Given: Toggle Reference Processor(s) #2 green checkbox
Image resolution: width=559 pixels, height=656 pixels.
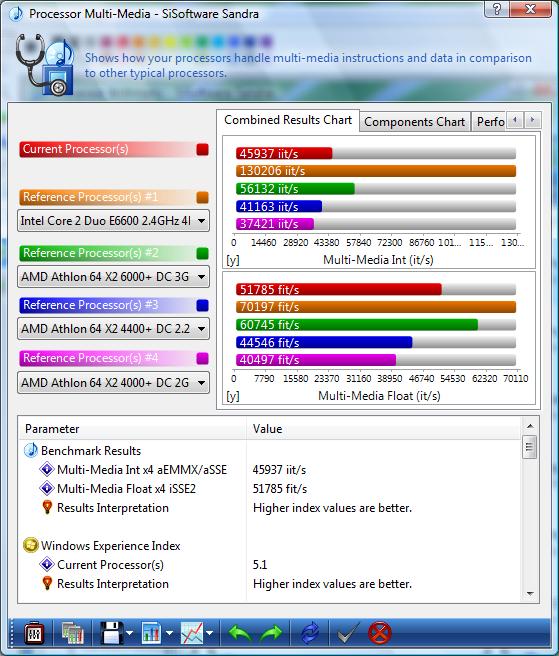Looking at the screenshot, I should click(x=203, y=254).
